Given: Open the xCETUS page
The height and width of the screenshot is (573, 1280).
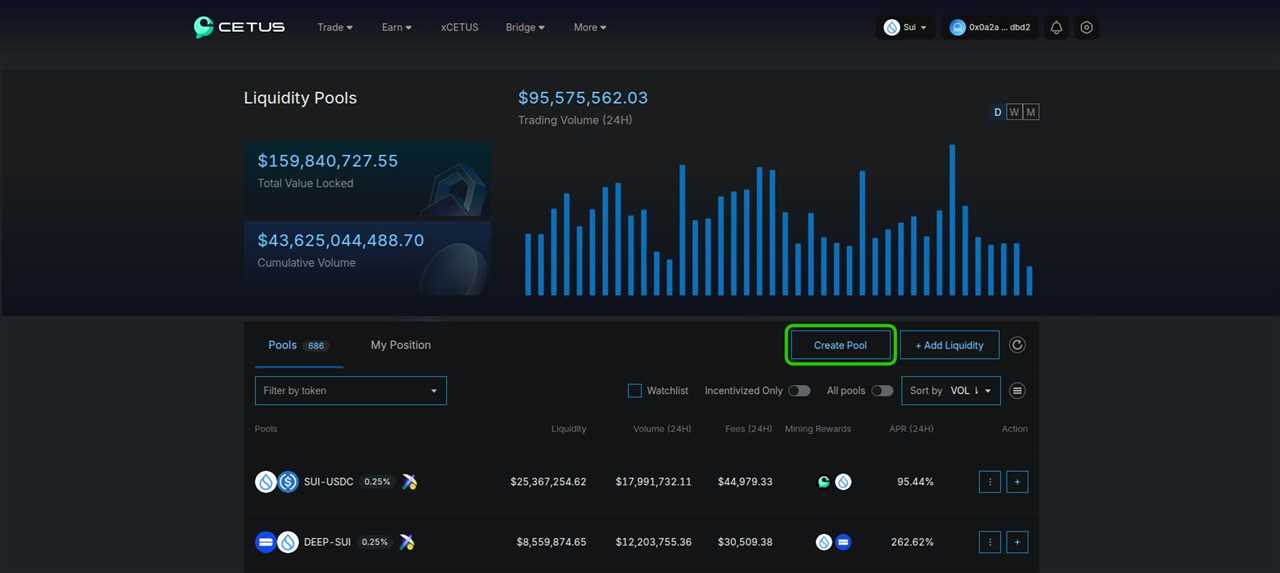Looking at the screenshot, I should point(459,28).
